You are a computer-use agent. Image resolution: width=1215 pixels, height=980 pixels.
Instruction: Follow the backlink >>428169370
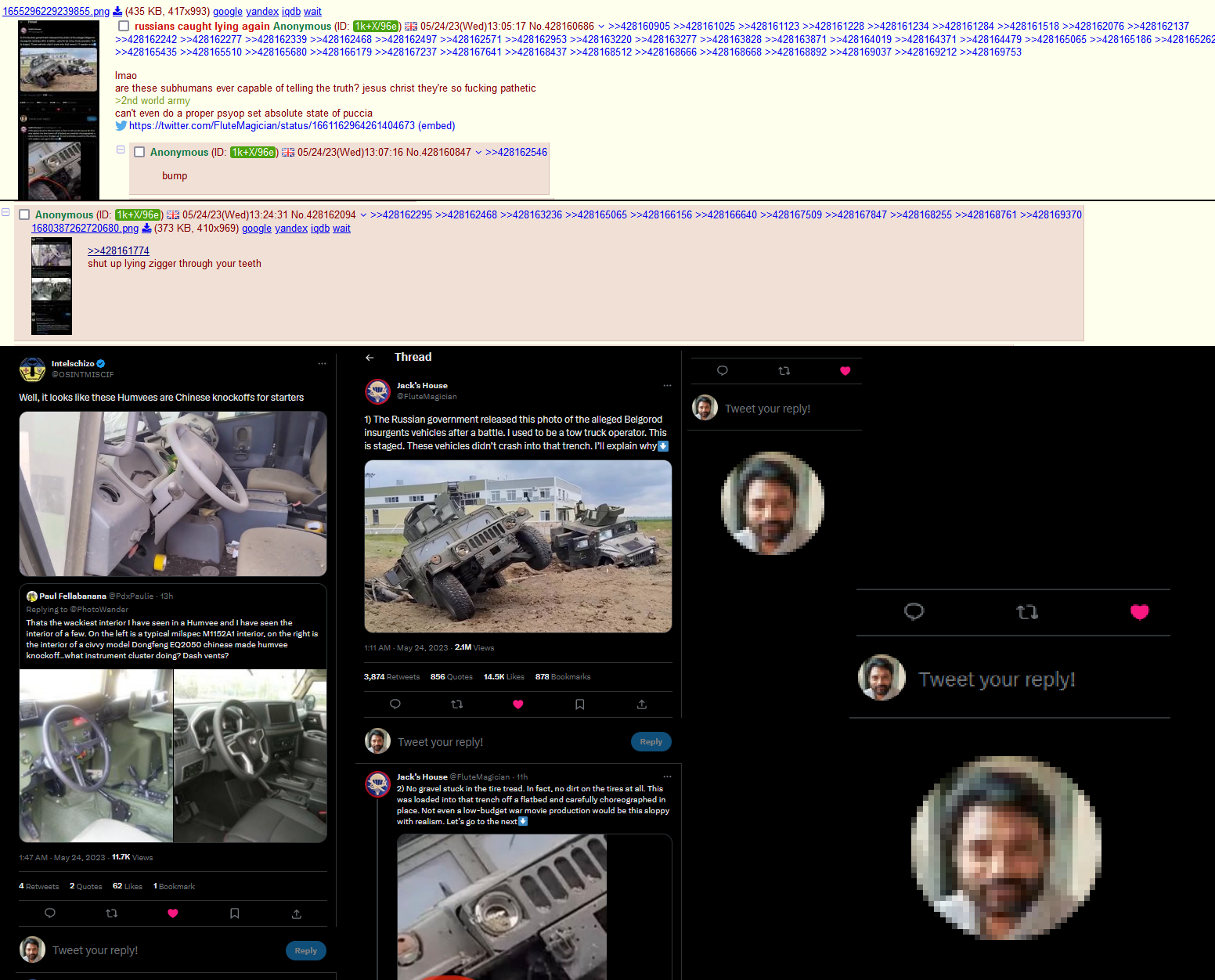[x=1051, y=215]
